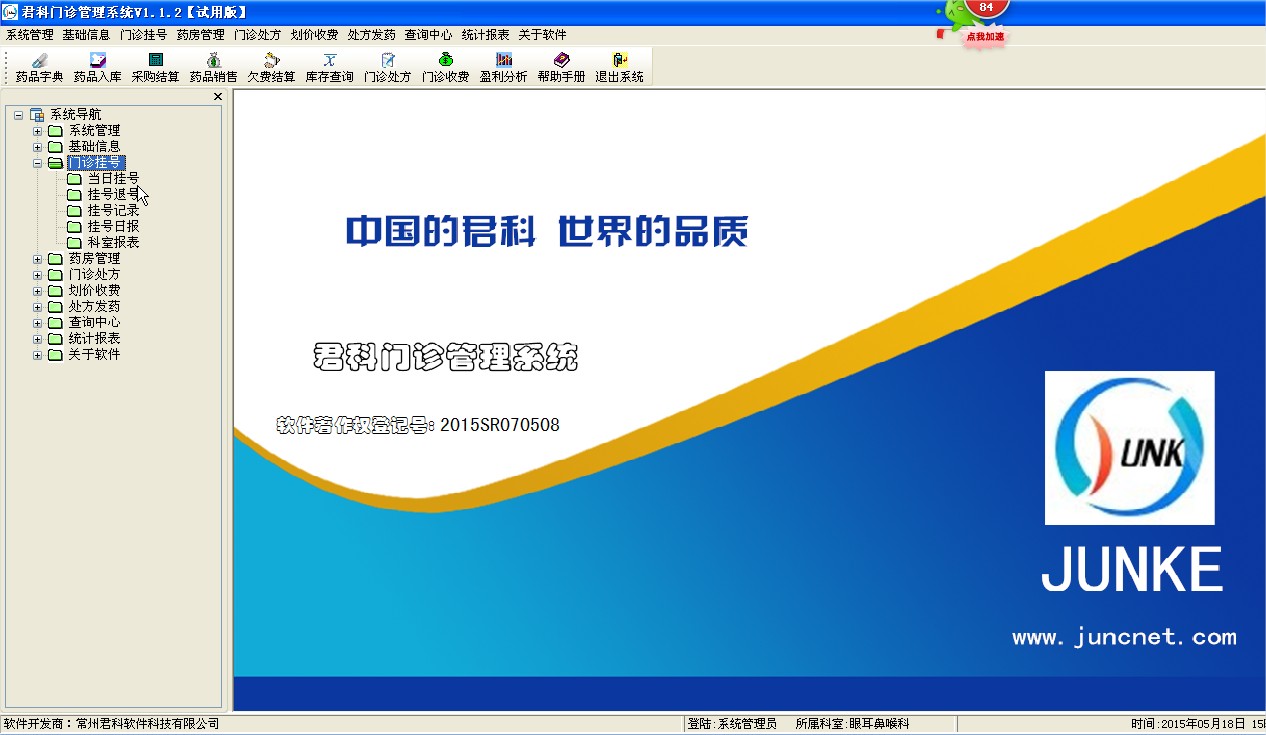This screenshot has width=1266, height=735.
Task: Select 科室报表 in the navigation tree
Action: coord(113,243)
